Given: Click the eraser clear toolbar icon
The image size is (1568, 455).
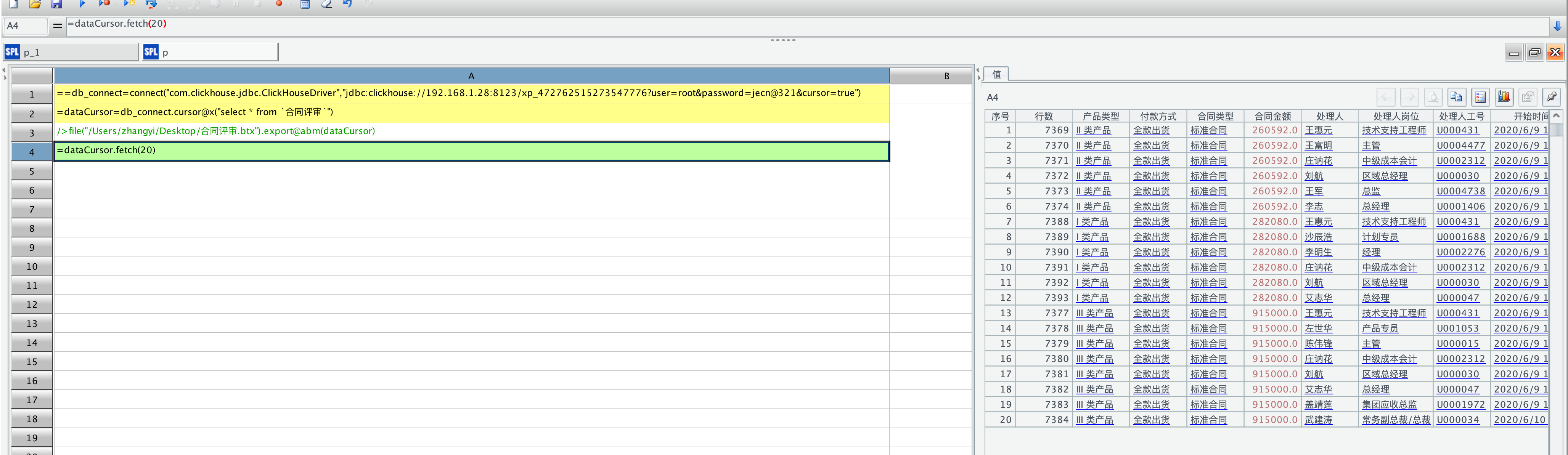Looking at the screenshot, I should click(327, 4).
